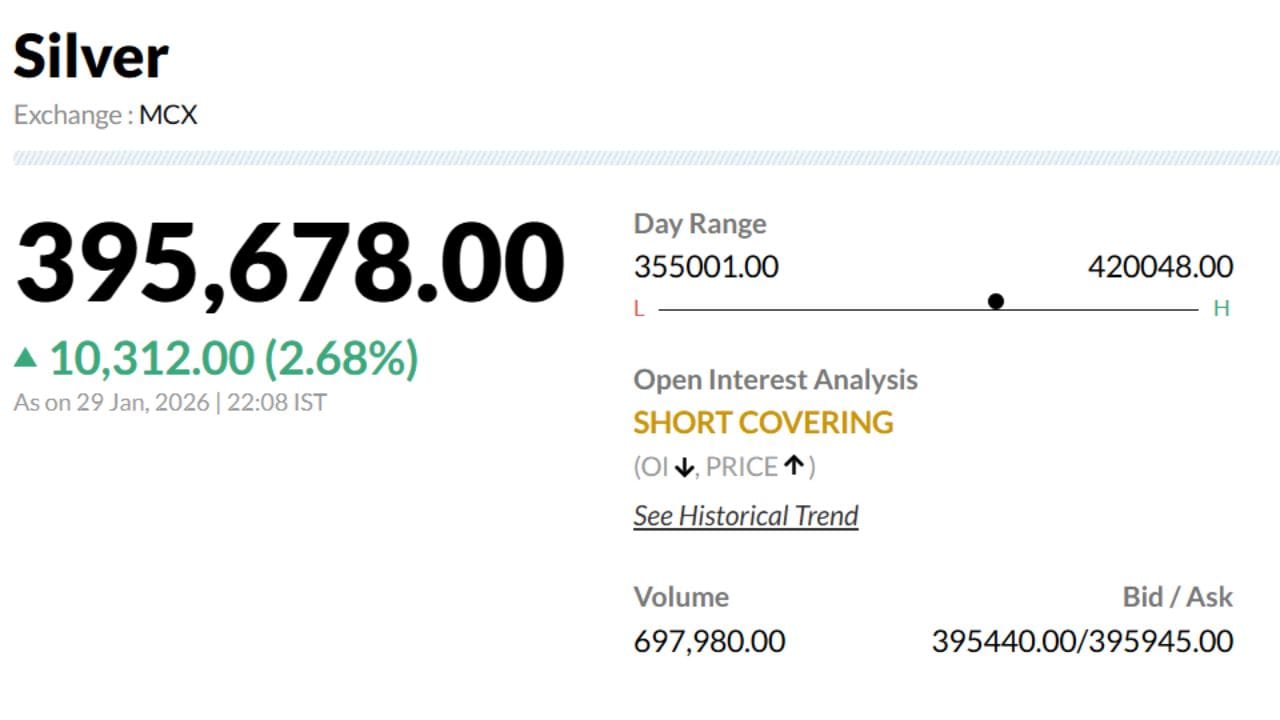The image size is (1280, 720).
Task: Click the 395,678.00 current price
Action: point(290,264)
